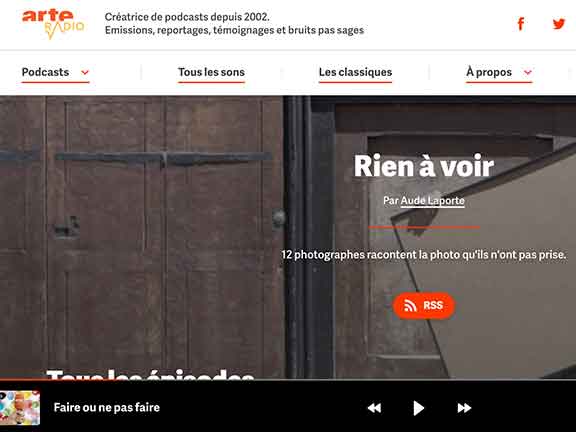Go to Tous les sons
576x432 pixels.
click(x=211, y=72)
